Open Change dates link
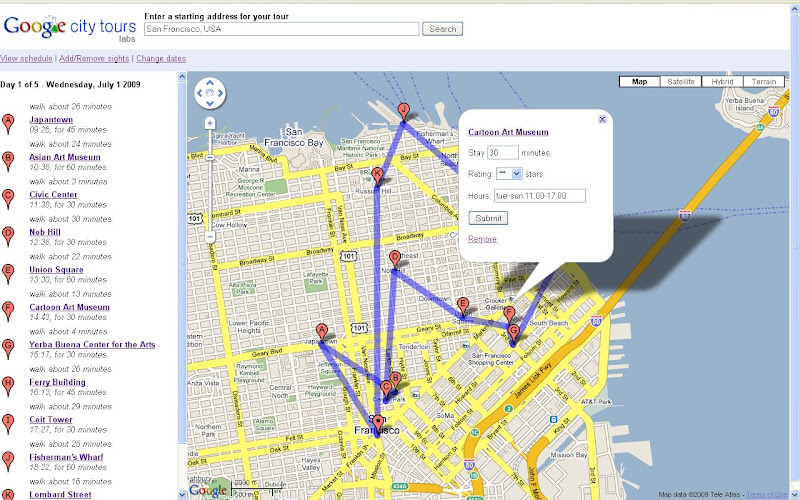 click(161, 59)
